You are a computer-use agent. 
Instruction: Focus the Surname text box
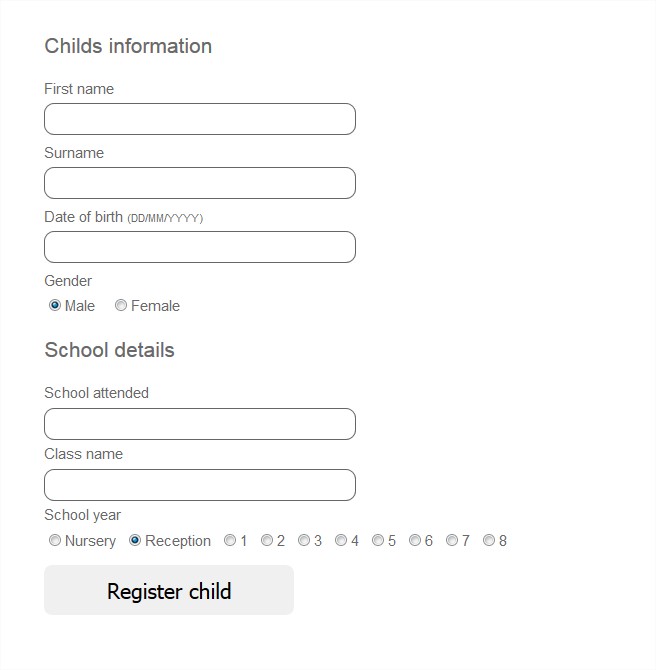[x=200, y=183]
